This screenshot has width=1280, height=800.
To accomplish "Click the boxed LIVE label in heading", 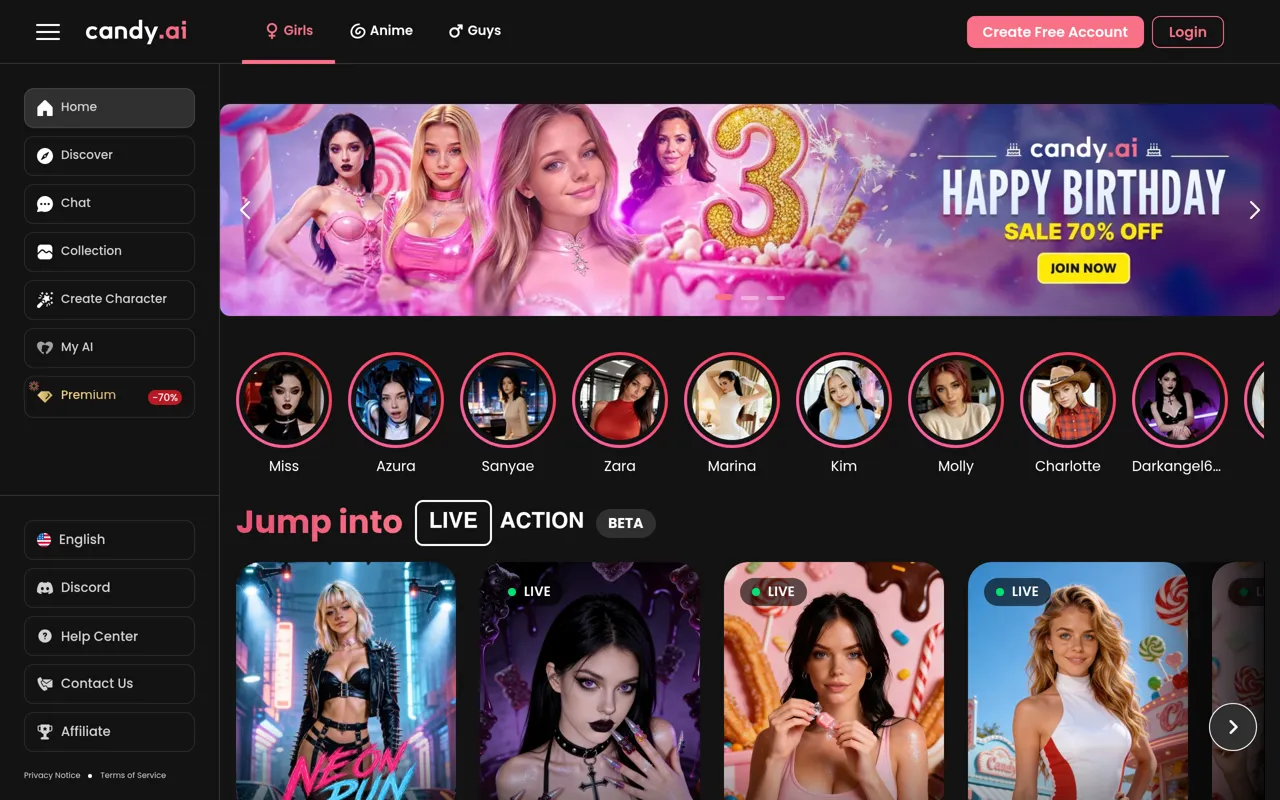I will [x=453, y=522].
